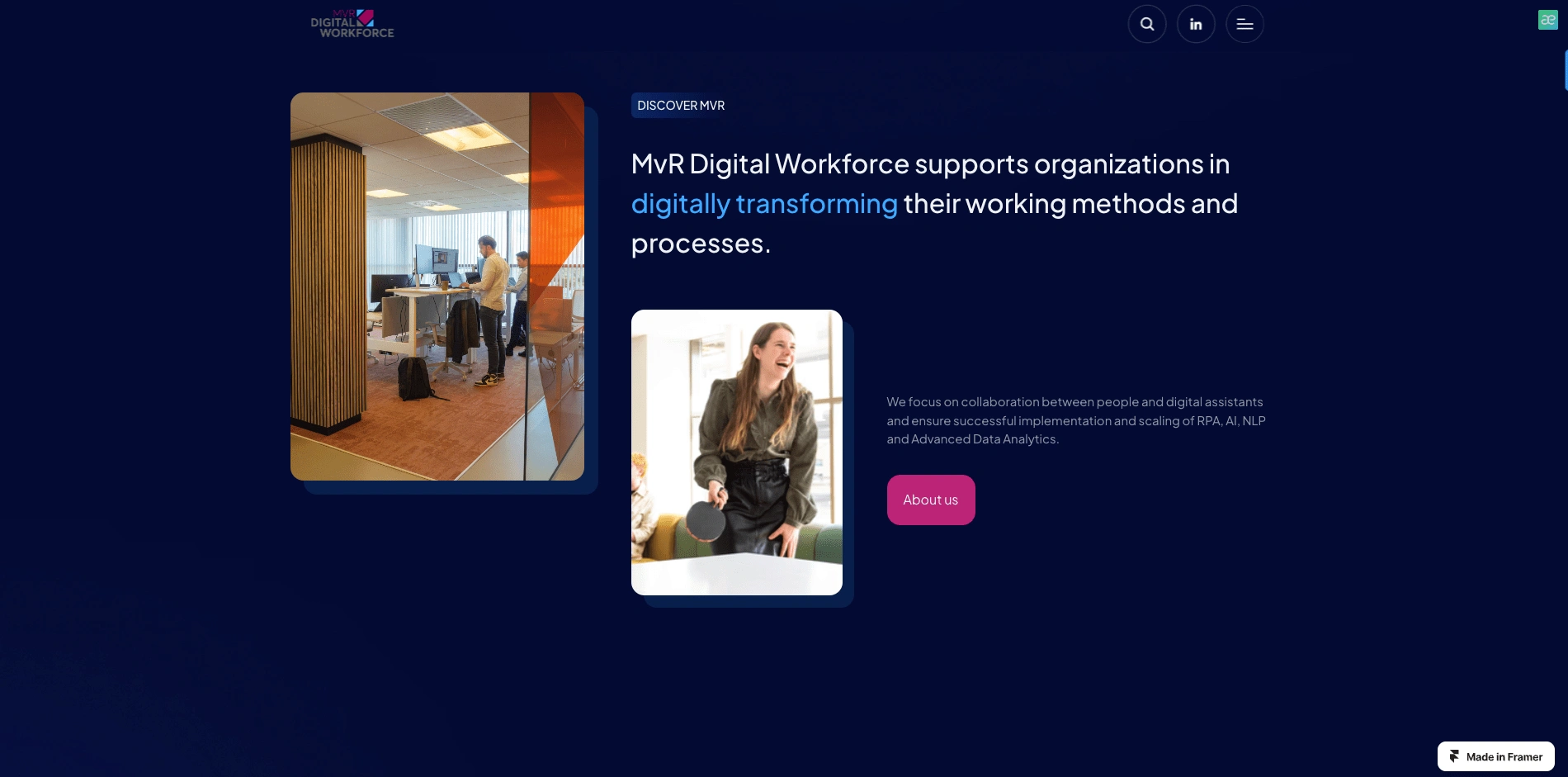Click the 'digitally transforming' highlighted text
This screenshot has width=1568, height=777.
coord(764,204)
